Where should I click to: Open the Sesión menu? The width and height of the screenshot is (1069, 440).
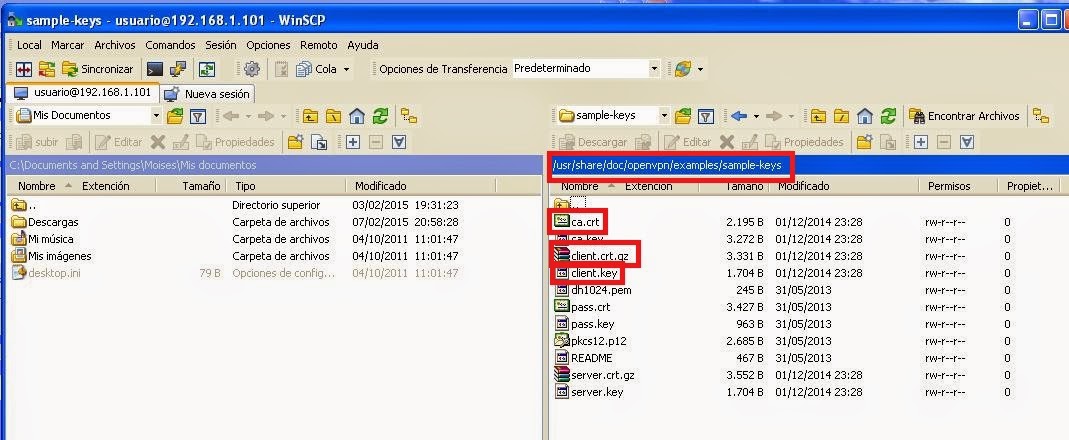pyautogui.click(x=221, y=45)
